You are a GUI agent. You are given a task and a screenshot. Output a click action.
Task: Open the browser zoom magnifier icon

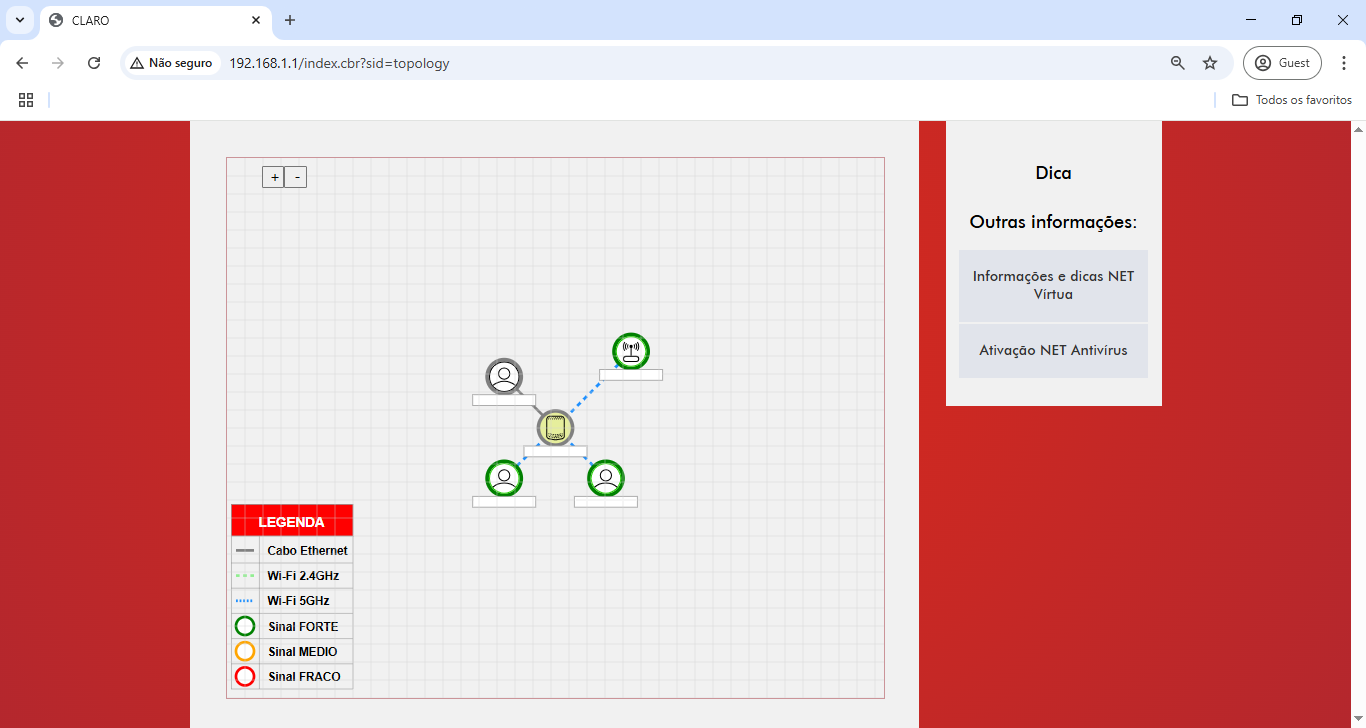pyautogui.click(x=1178, y=63)
